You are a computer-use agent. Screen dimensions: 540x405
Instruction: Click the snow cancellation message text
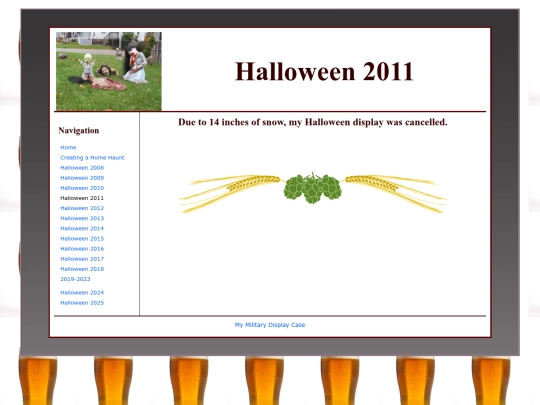pyautogui.click(x=313, y=122)
